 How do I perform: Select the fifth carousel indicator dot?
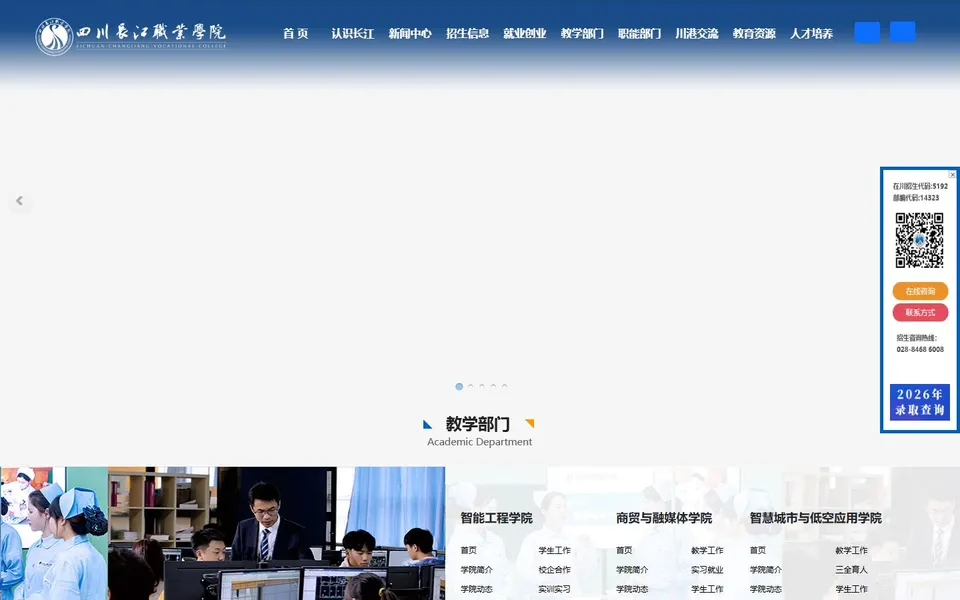click(504, 386)
